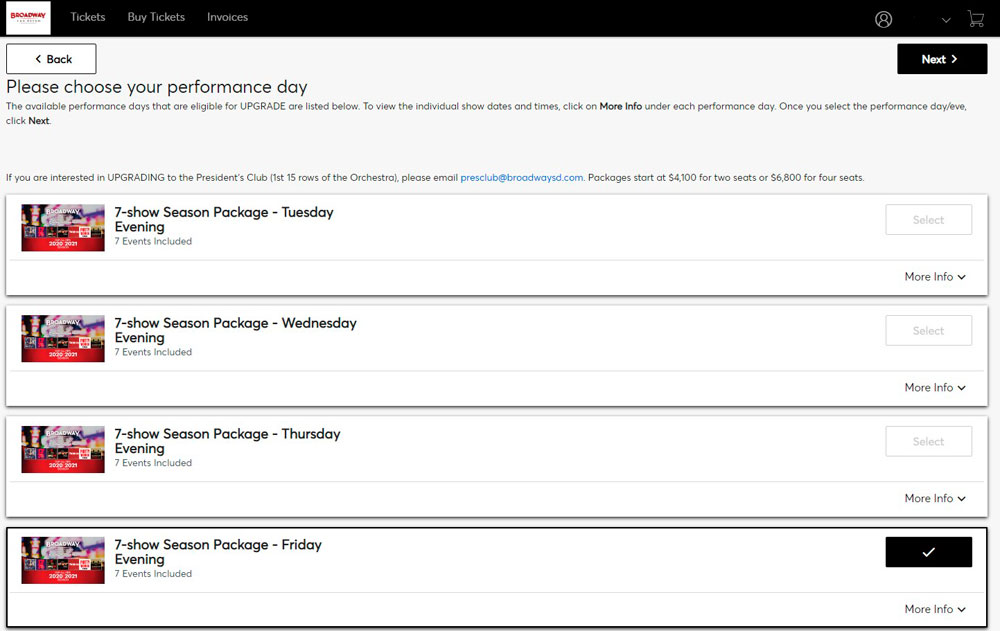Open the Tickets menu item
The width and height of the screenshot is (1000, 631).
tap(88, 17)
